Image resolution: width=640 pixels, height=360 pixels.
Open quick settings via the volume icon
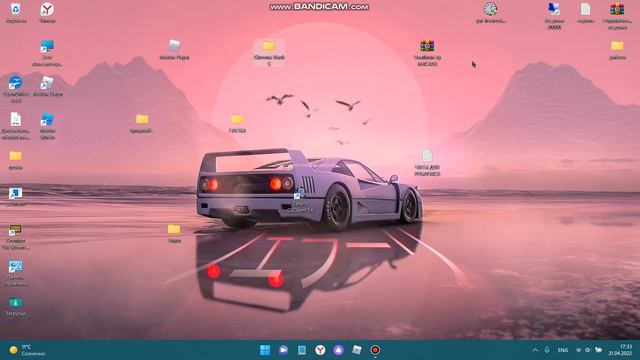coord(588,350)
